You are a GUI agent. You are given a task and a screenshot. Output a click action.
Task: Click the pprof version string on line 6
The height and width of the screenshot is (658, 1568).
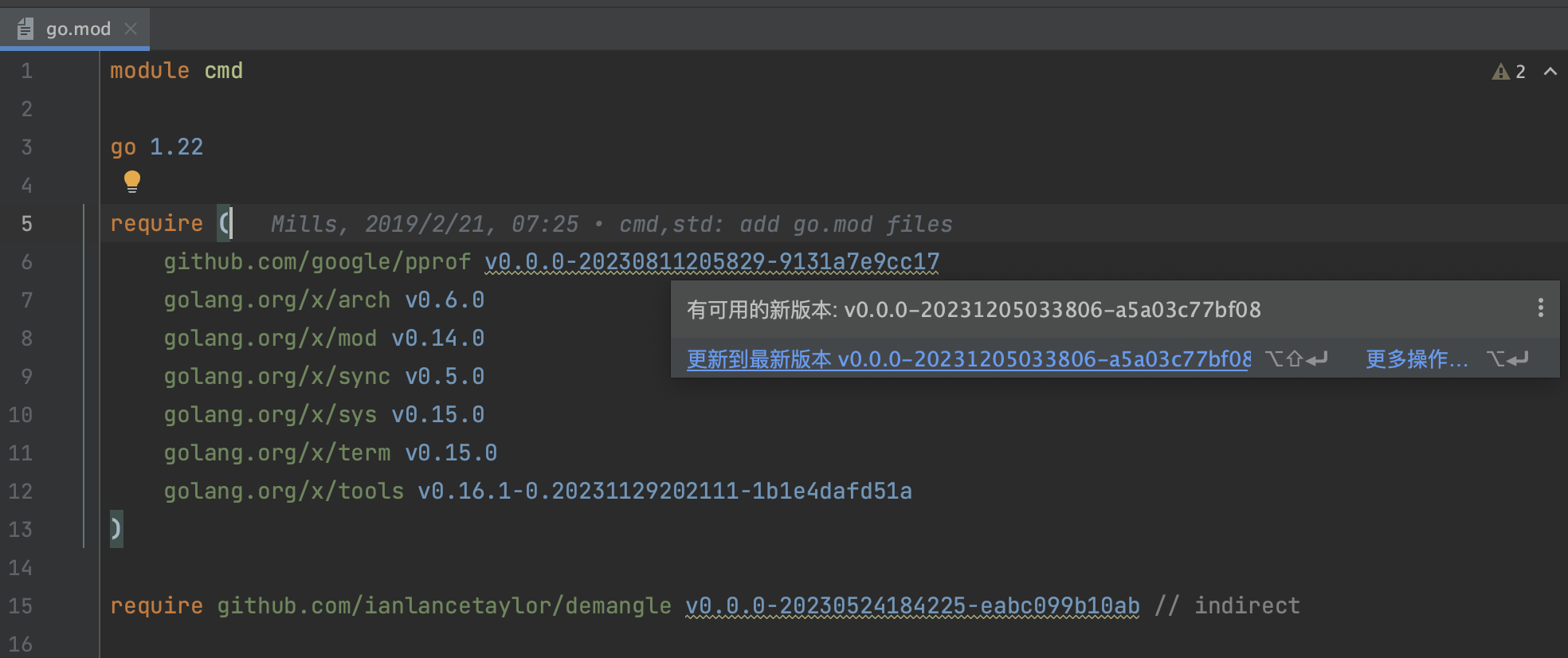[x=711, y=261]
